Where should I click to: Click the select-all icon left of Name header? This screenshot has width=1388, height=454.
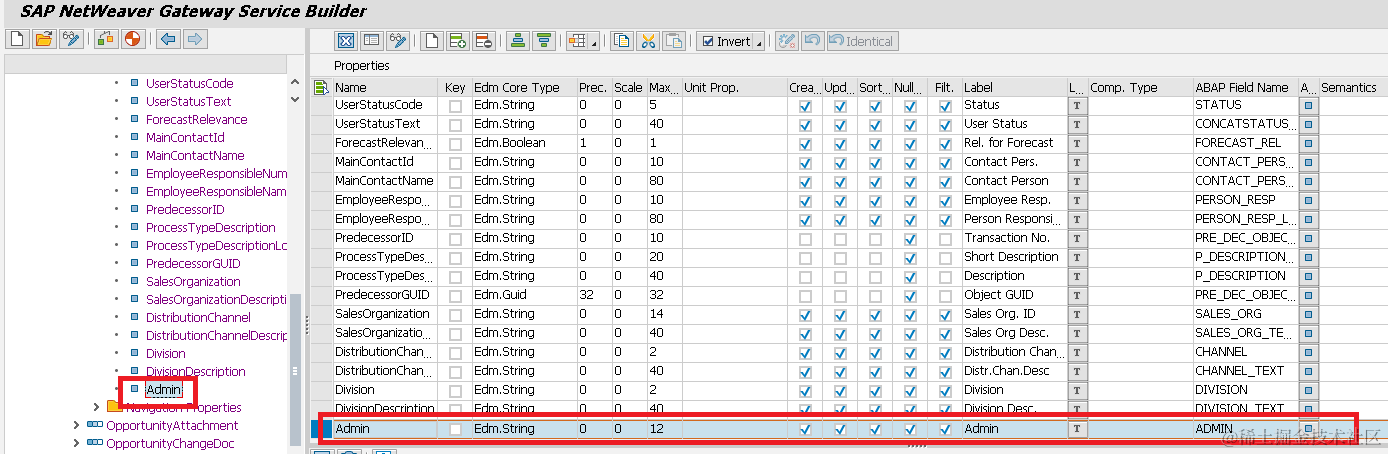321,88
